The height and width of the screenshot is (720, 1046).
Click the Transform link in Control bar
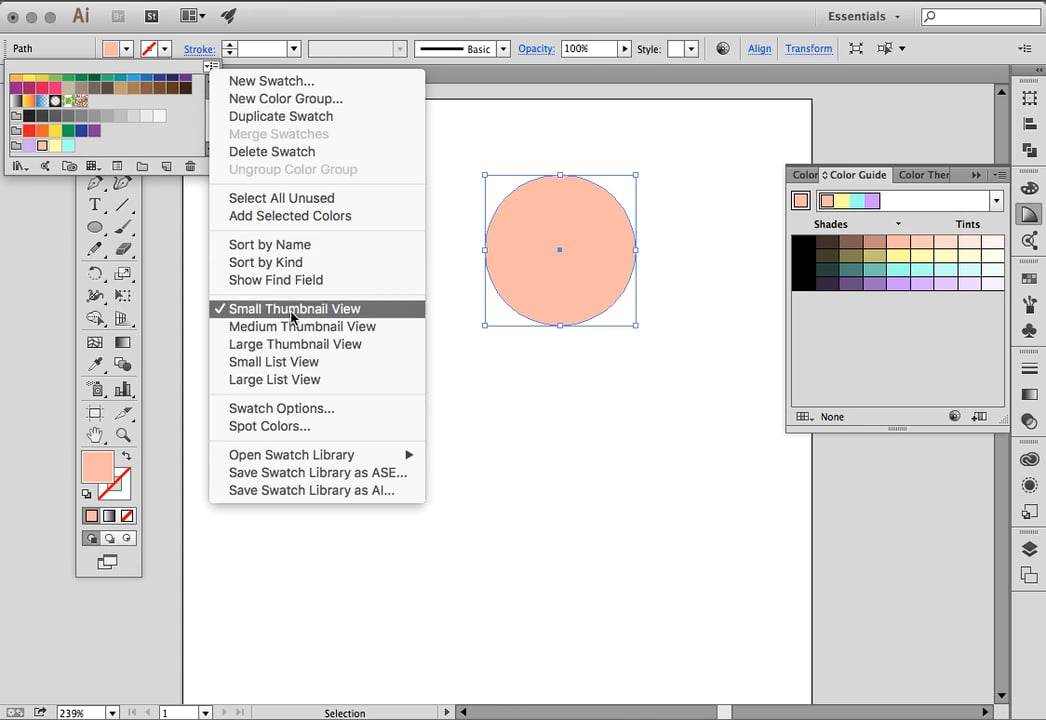click(809, 49)
